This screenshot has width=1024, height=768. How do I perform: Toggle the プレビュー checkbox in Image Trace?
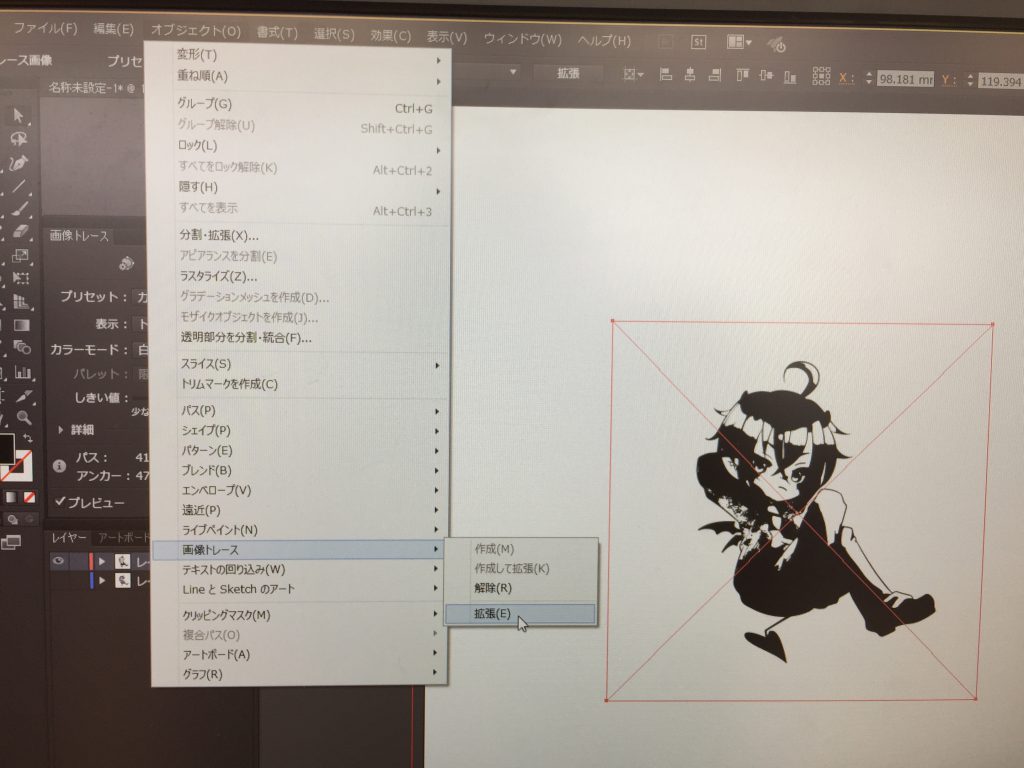61,501
